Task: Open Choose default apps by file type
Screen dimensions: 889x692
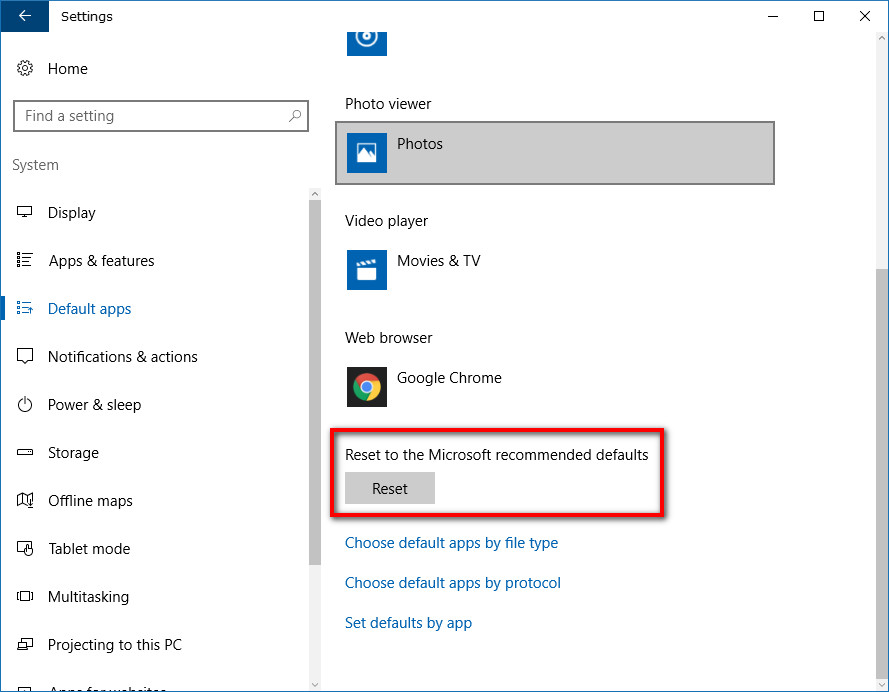Action: tap(451, 542)
